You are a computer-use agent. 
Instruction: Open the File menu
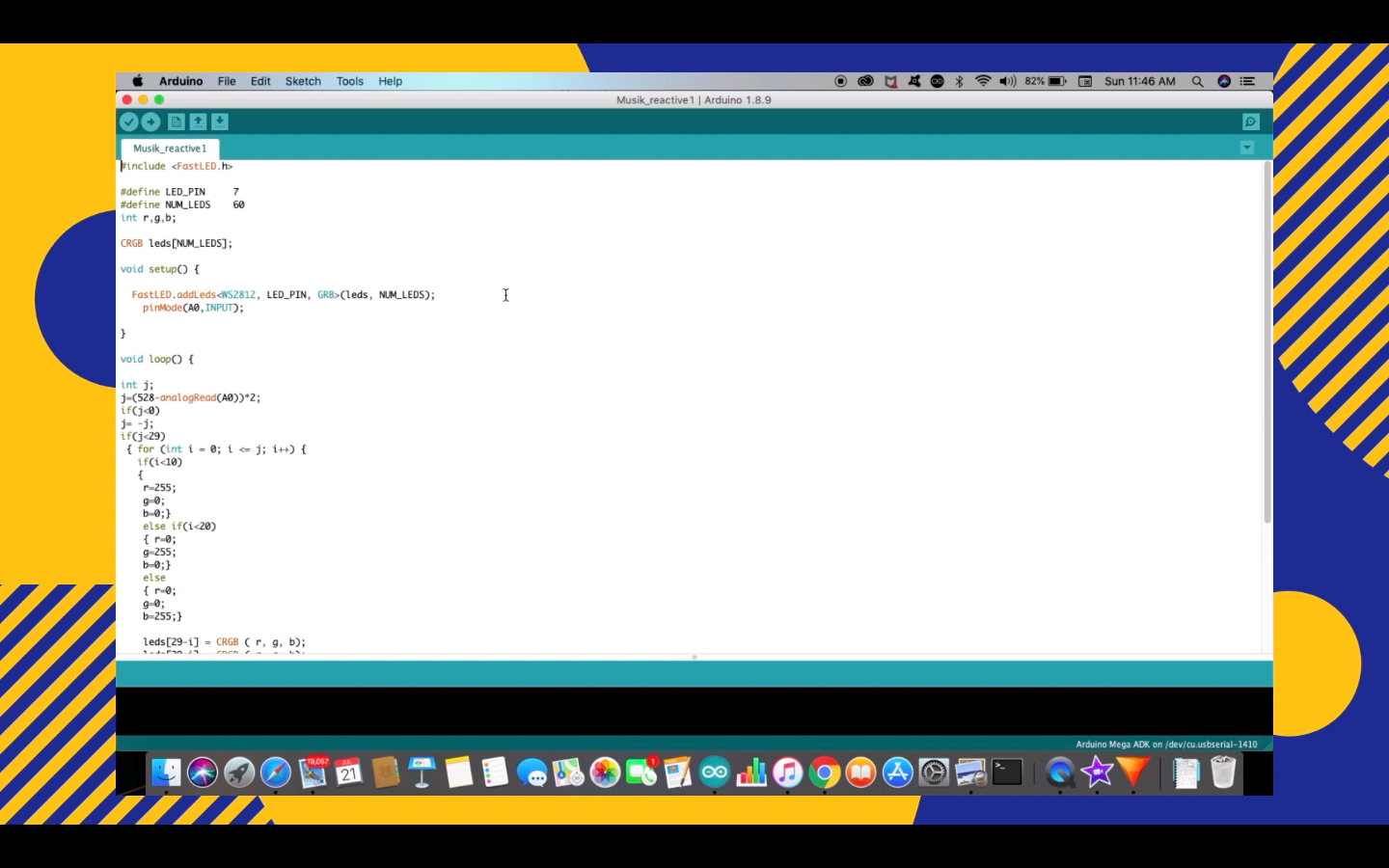coord(227,81)
